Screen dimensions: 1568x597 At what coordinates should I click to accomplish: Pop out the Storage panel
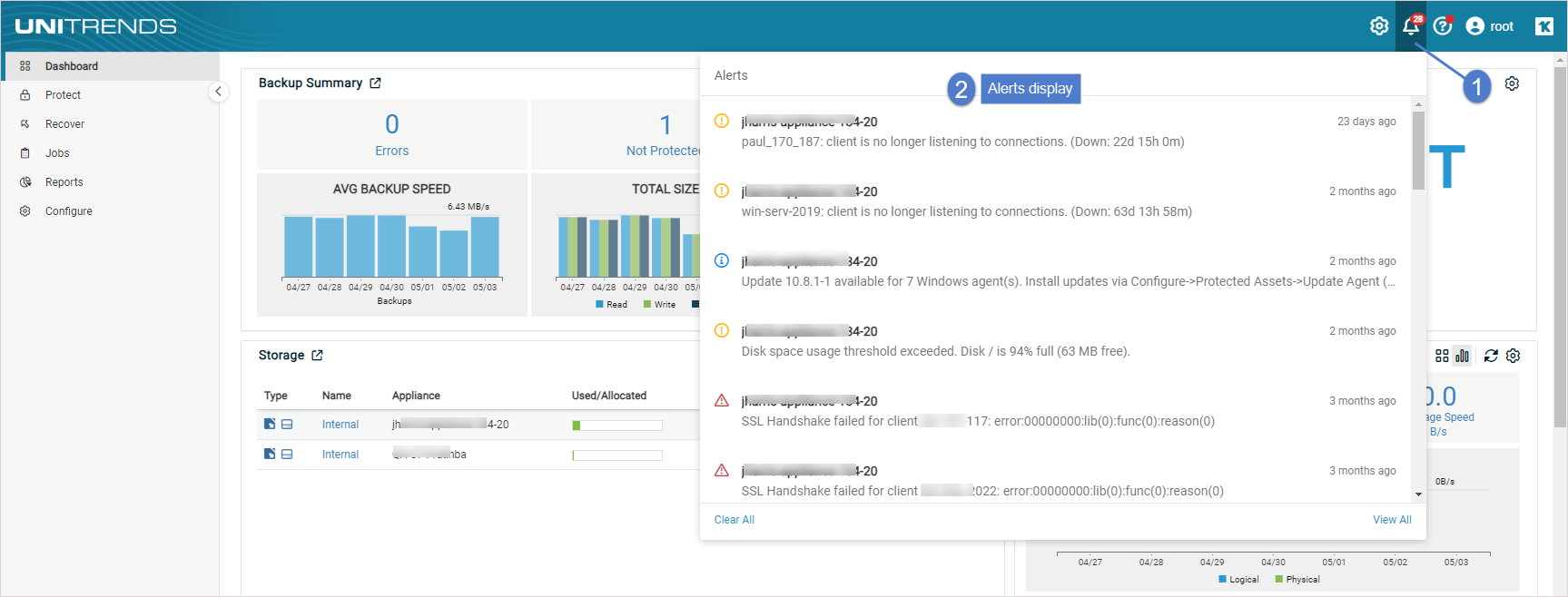(x=317, y=355)
